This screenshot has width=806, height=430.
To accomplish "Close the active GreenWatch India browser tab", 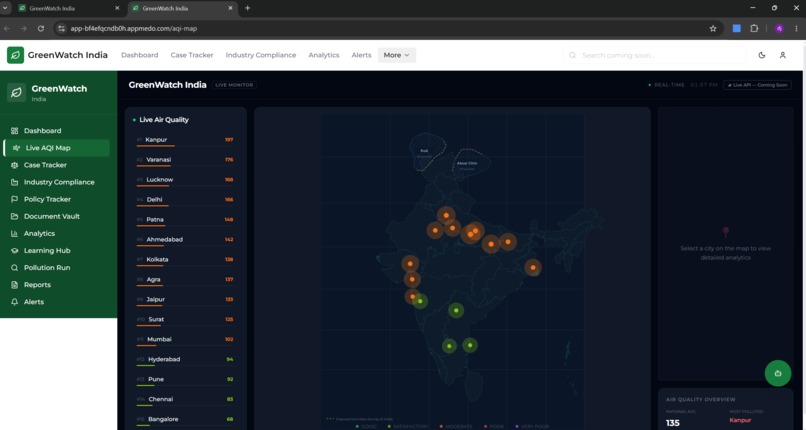I will tap(230, 8).
